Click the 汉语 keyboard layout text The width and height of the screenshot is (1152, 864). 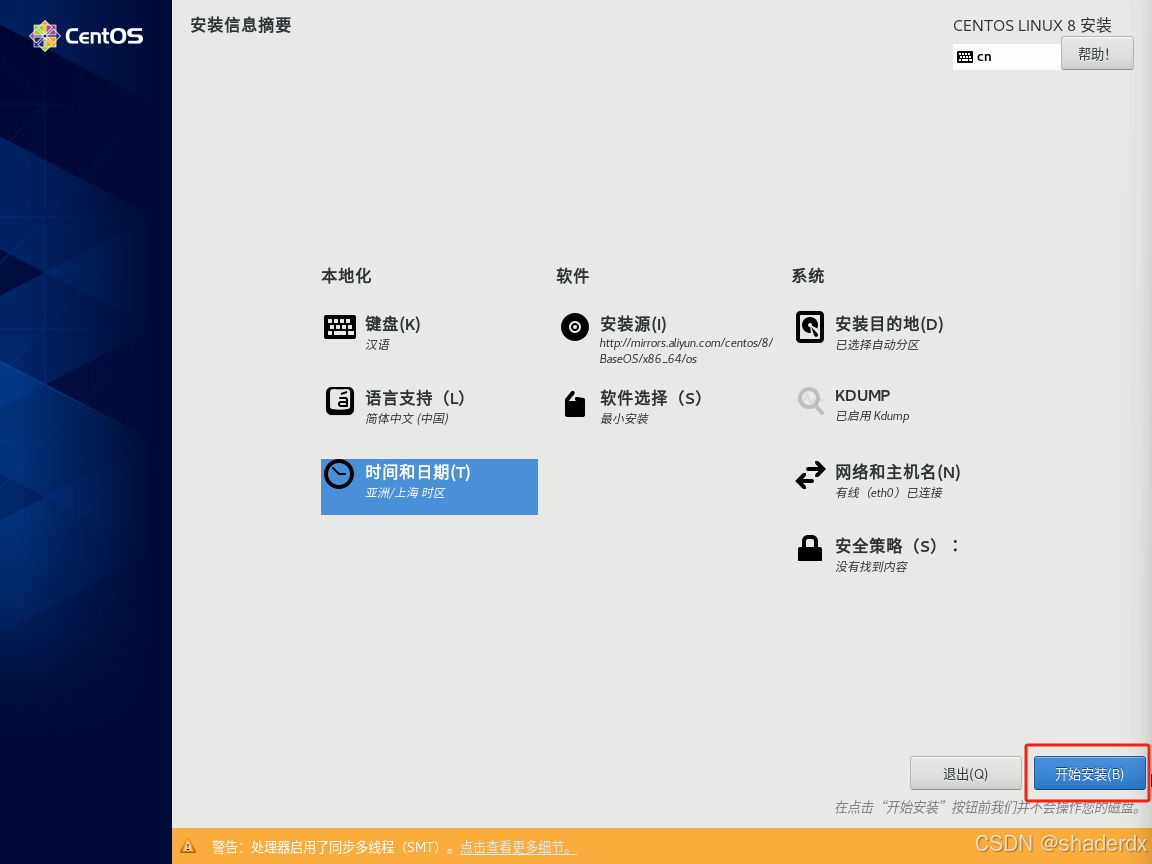(378, 345)
